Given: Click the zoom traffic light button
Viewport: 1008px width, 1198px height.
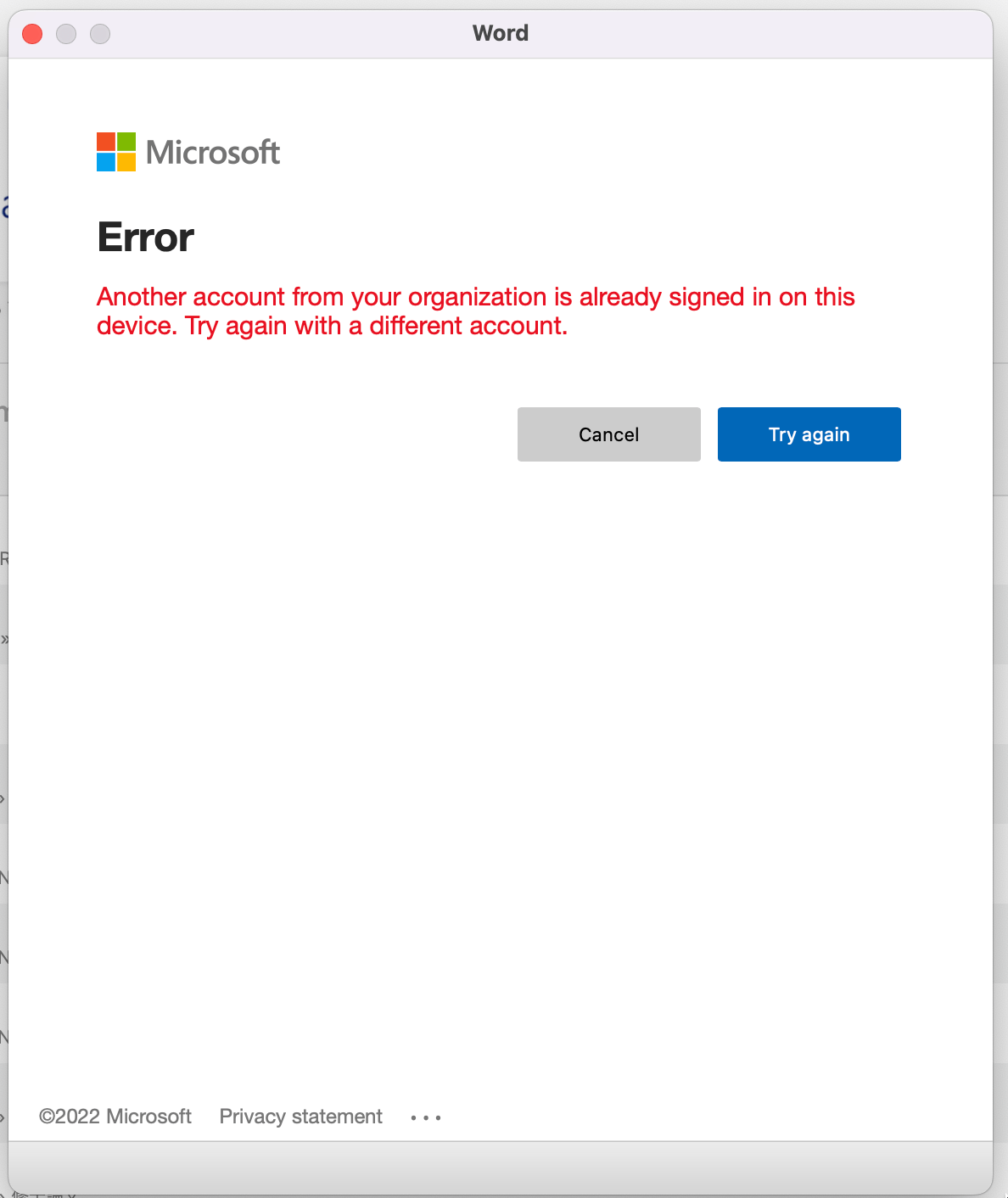Looking at the screenshot, I should pos(100,33).
